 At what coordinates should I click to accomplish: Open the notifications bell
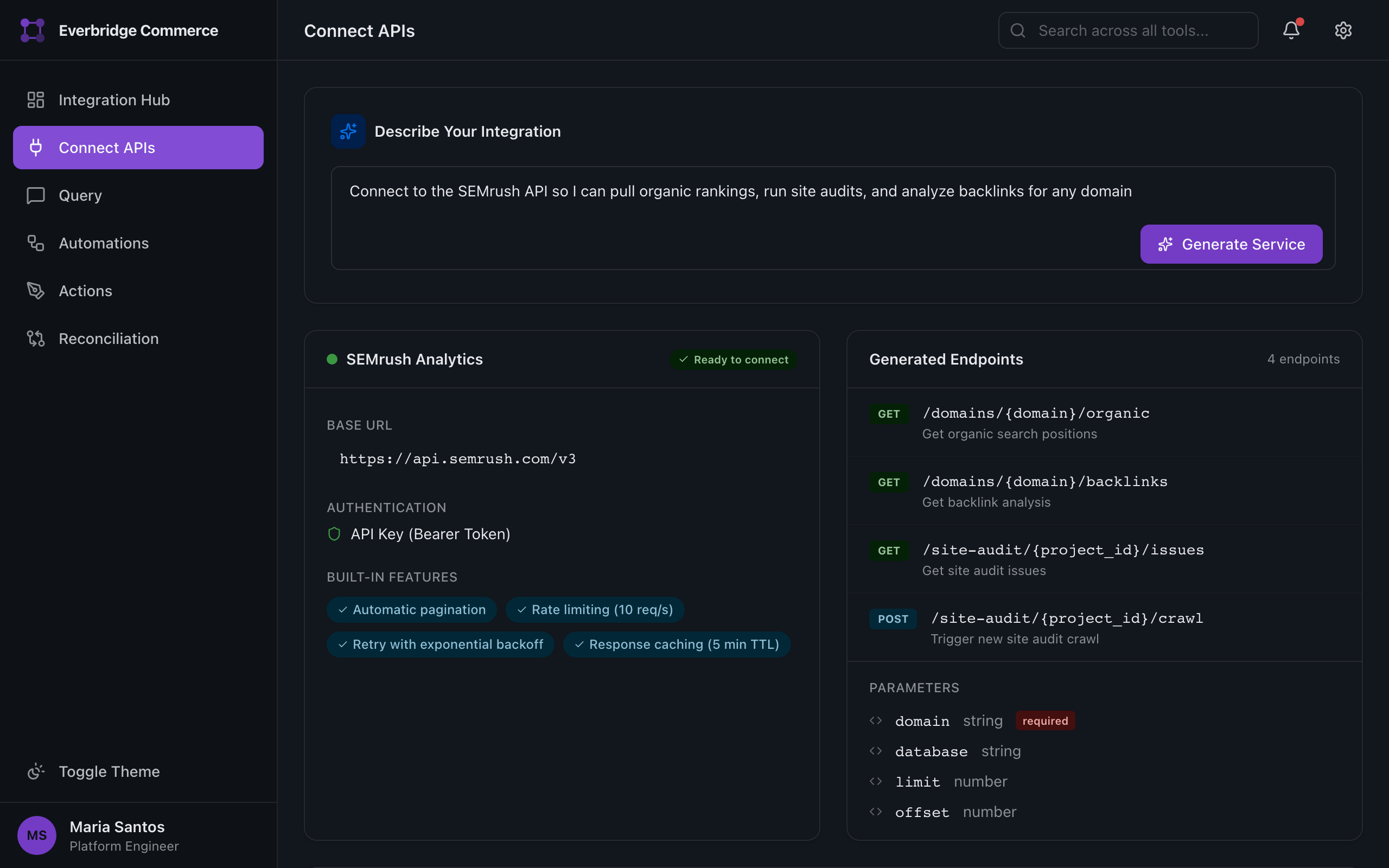coord(1291,30)
